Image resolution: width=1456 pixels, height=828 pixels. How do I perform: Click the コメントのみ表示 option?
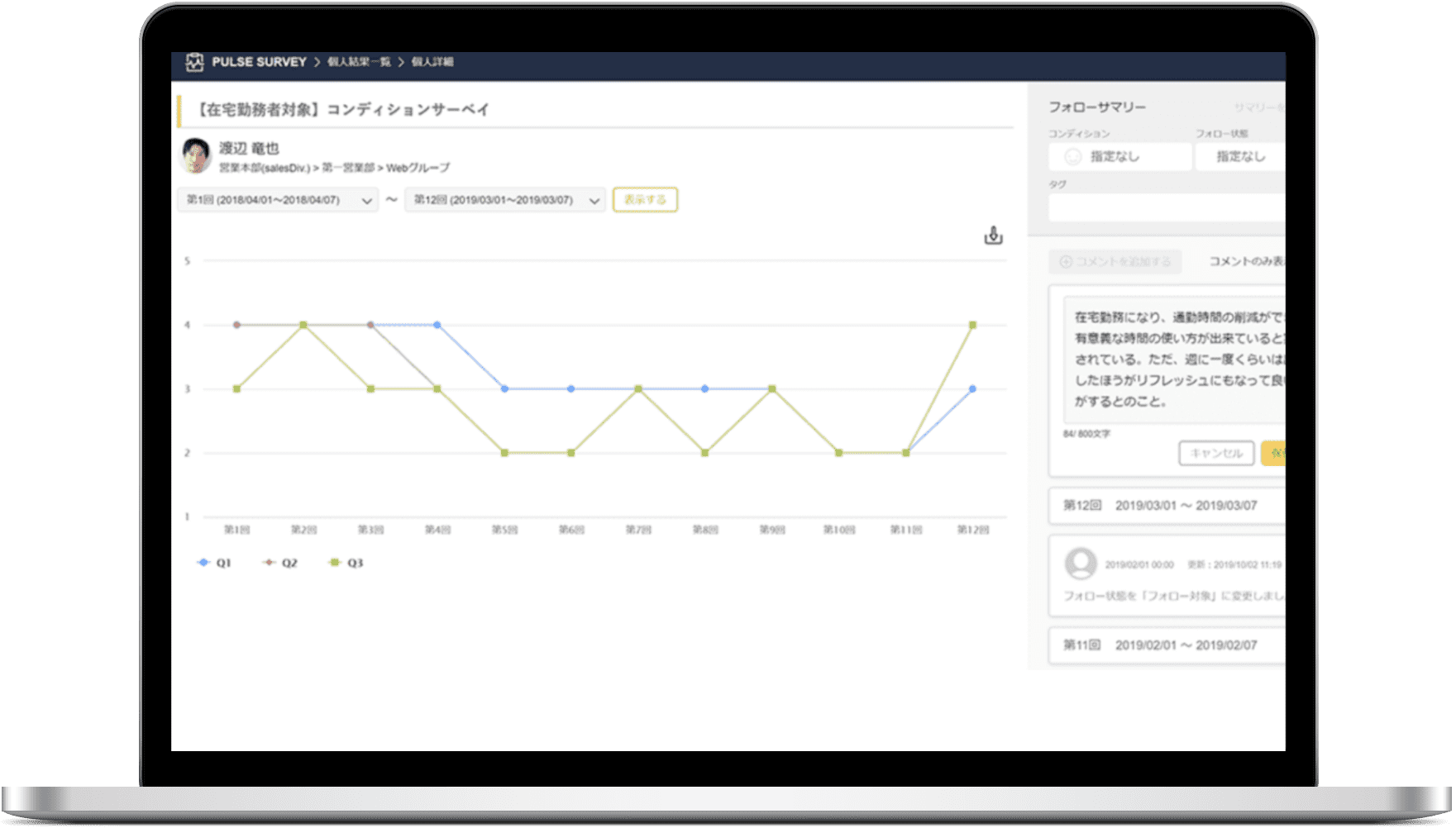(1247, 262)
